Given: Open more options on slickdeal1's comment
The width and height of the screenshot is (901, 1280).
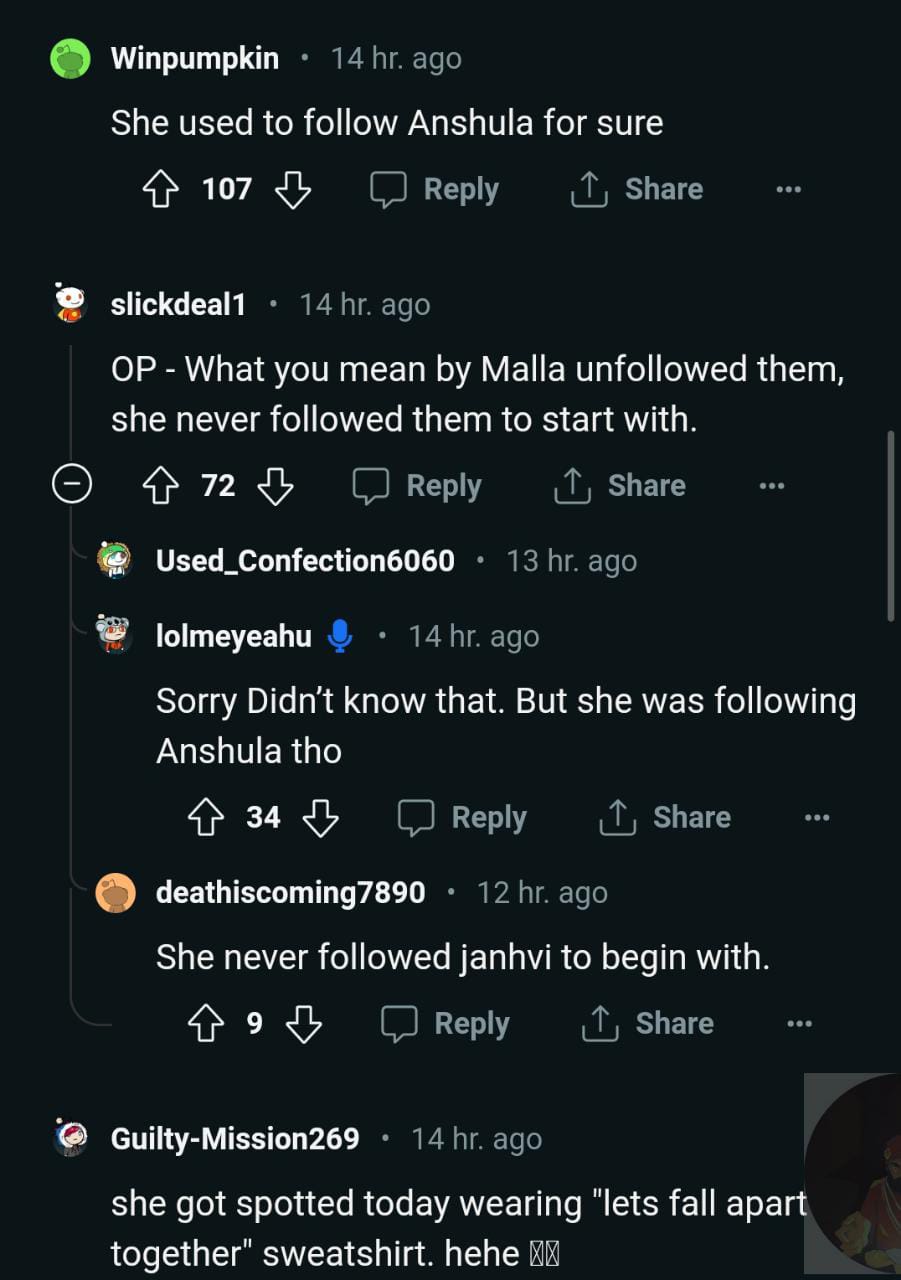Looking at the screenshot, I should click(x=771, y=486).
